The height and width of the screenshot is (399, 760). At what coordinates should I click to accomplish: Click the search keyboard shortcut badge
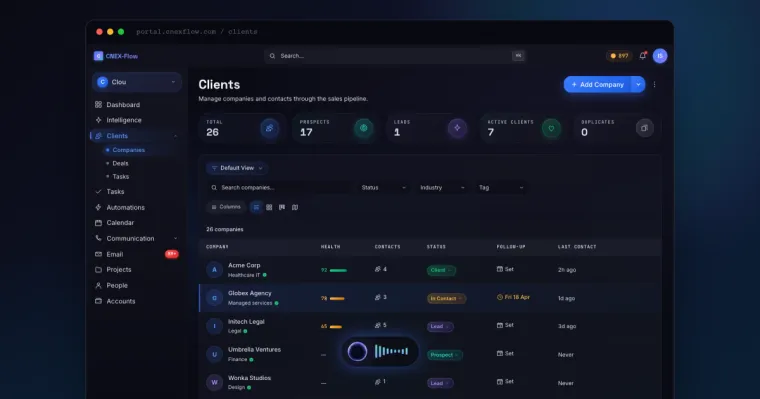[518, 56]
